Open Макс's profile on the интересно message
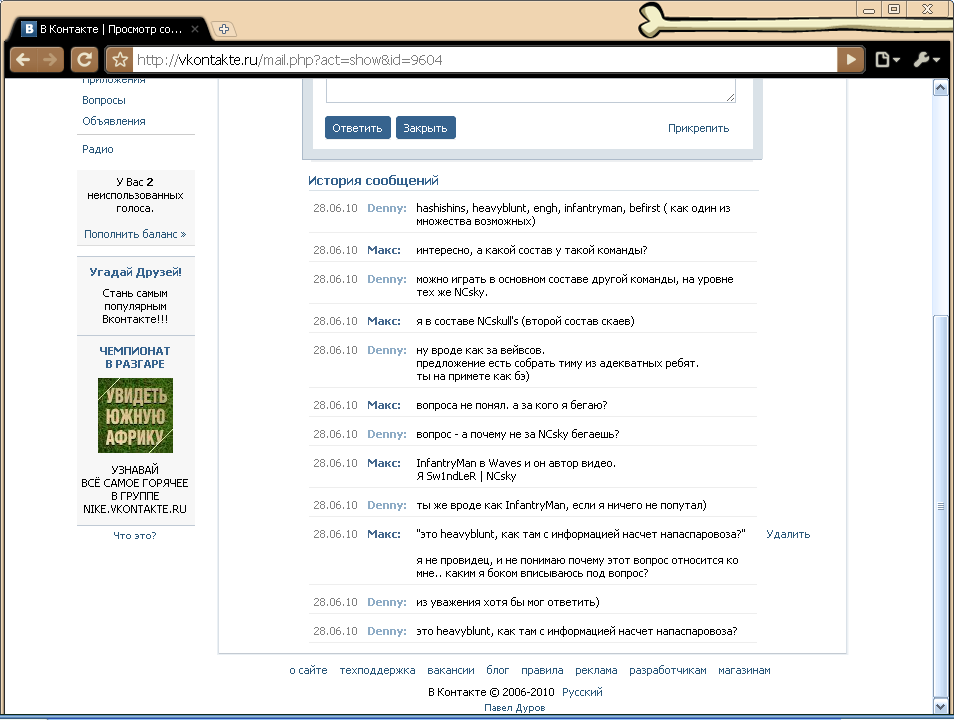This screenshot has width=954, height=720. tap(384, 250)
